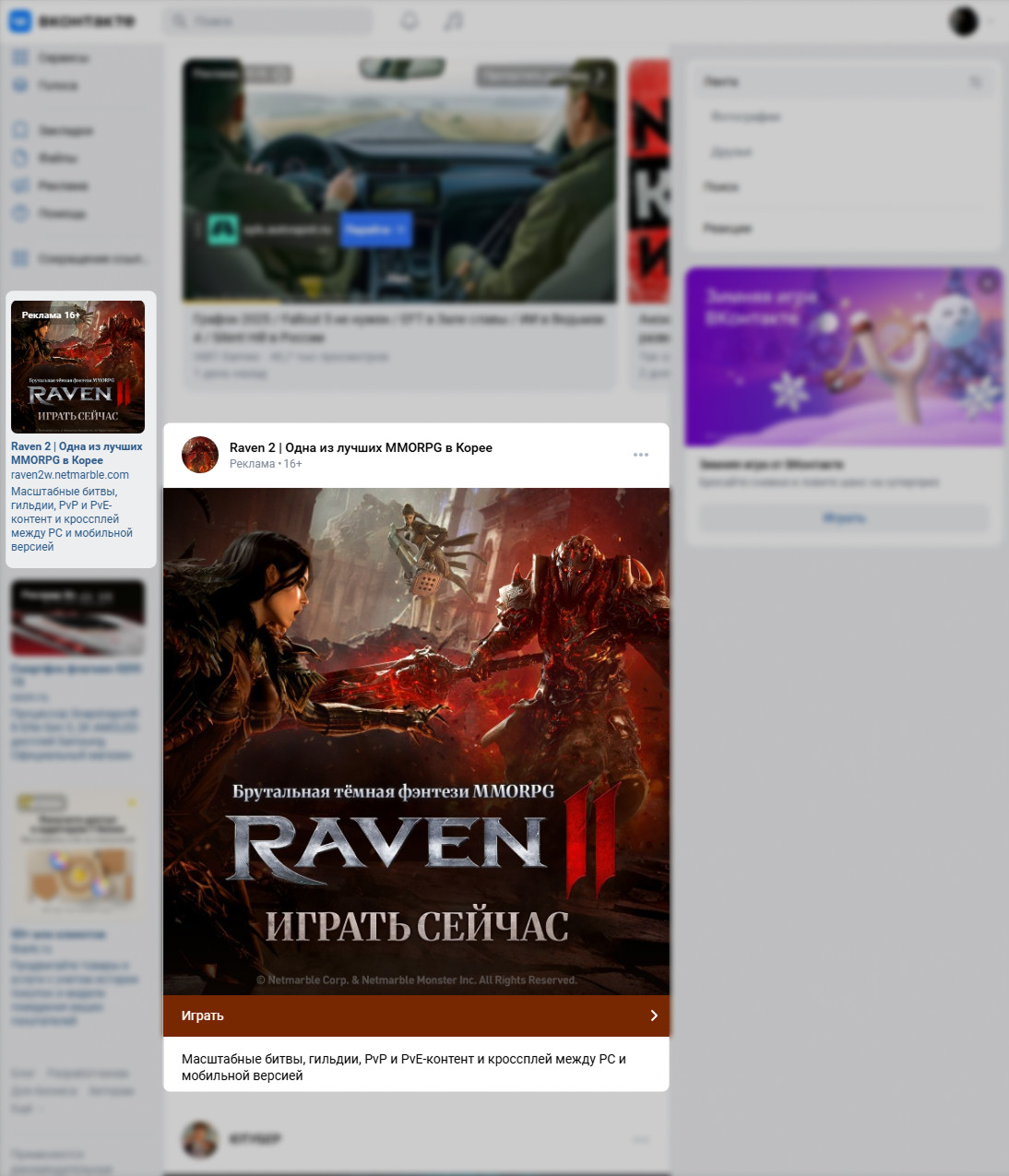Click the VK logo in the top-left corner
This screenshot has height=1176, width=1009.
tap(20, 20)
